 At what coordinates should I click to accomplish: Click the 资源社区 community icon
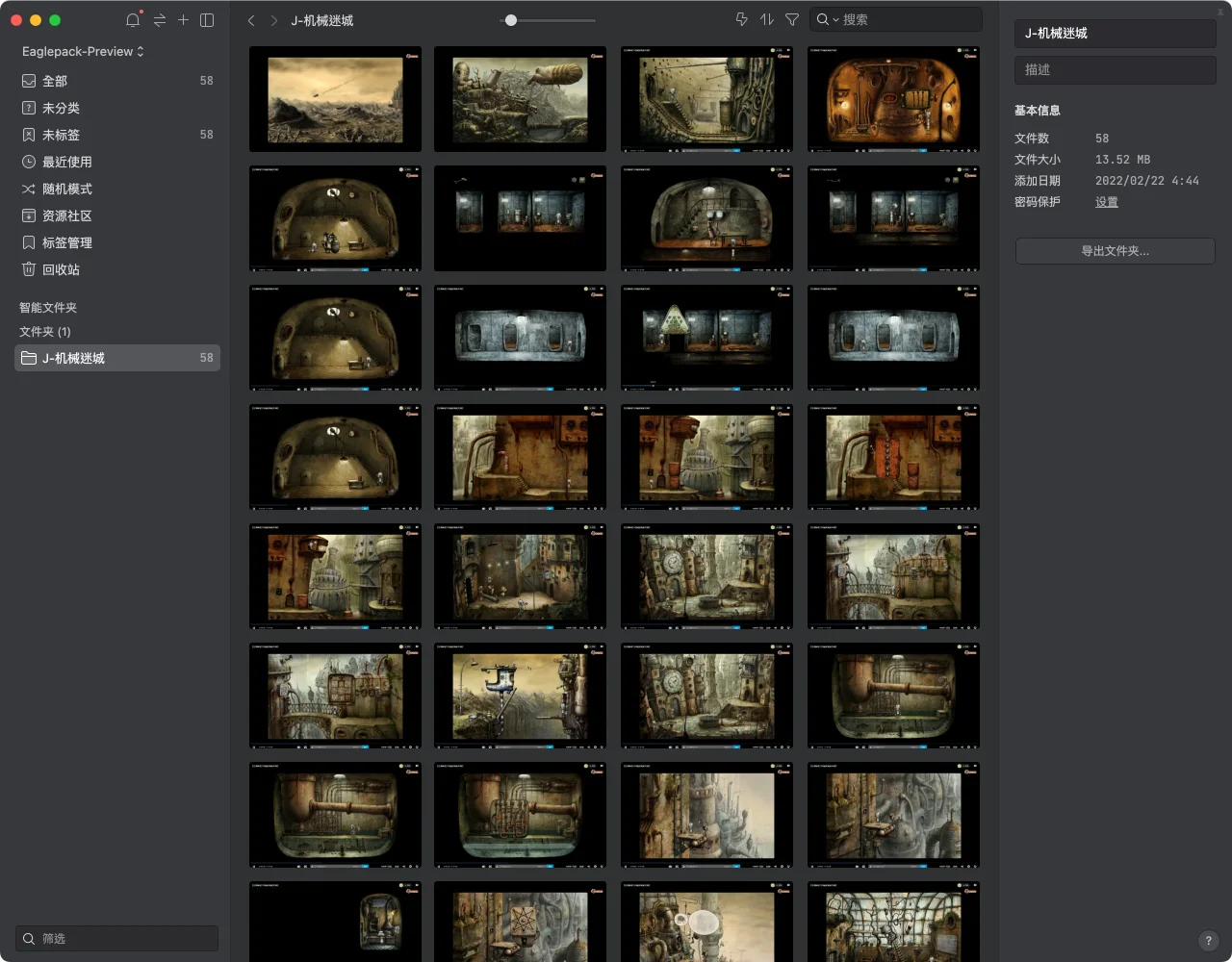tap(29, 215)
